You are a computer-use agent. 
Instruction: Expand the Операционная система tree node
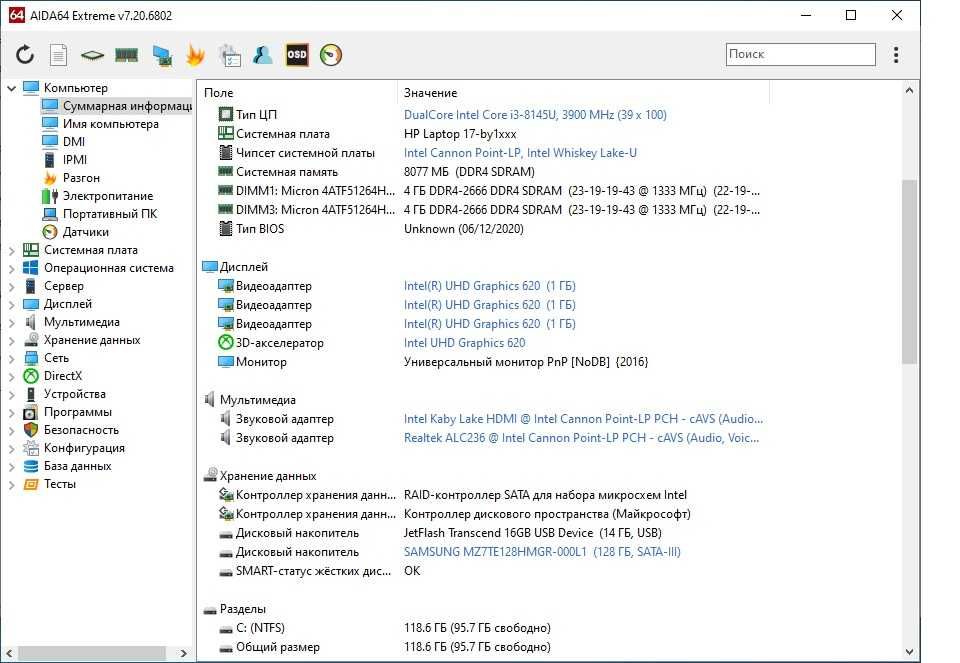(11, 268)
